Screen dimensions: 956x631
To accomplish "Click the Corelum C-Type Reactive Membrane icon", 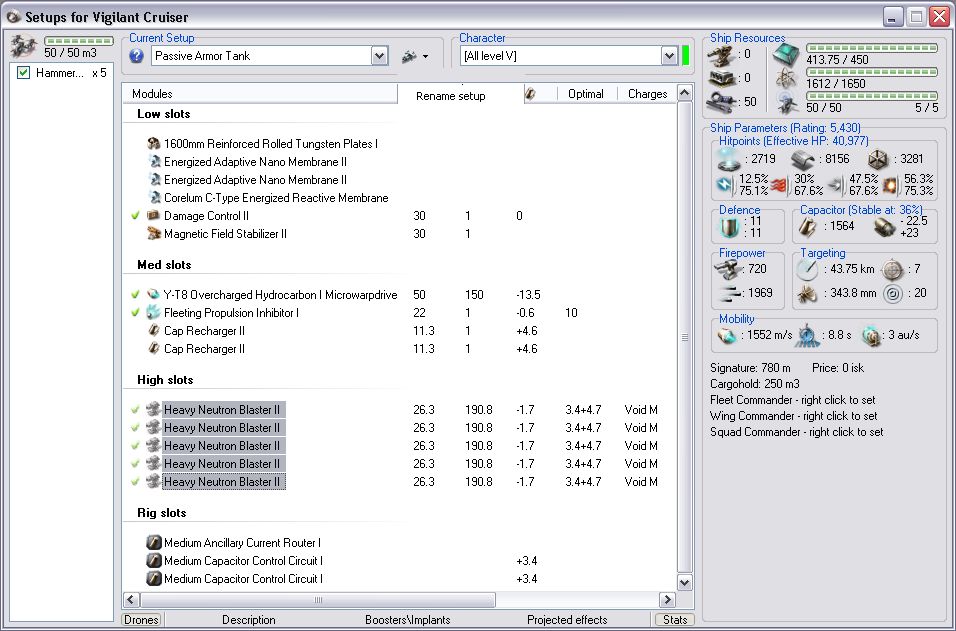I will [153, 198].
